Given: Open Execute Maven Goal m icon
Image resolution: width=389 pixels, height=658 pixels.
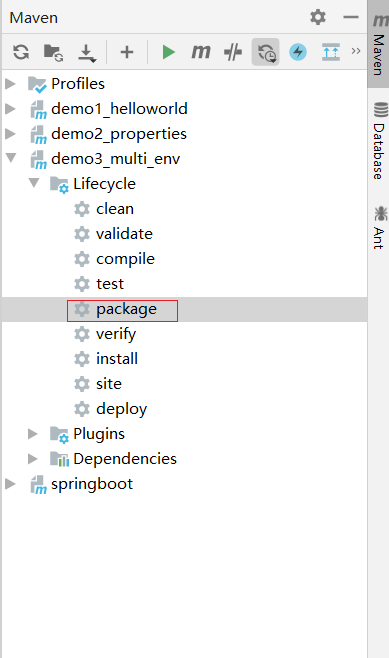Looking at the screenshot, I should point(201,52).
